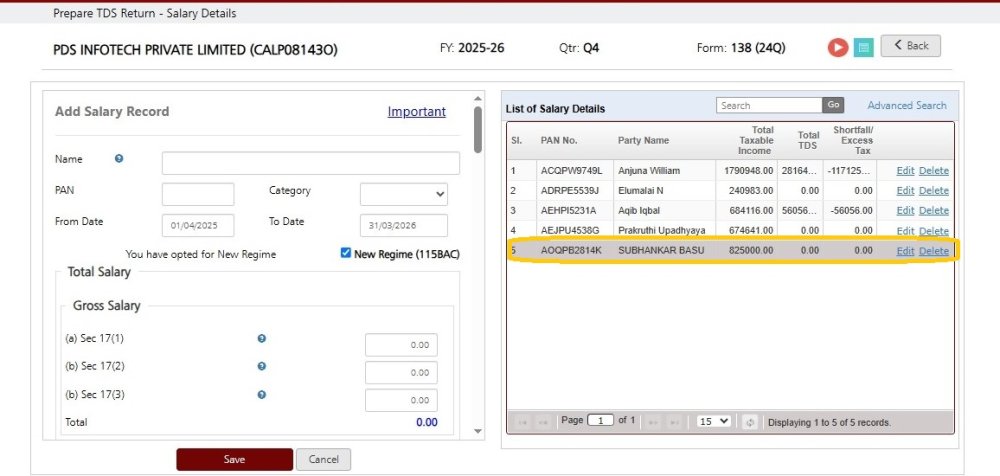Delete Elumalai N's salary record
Viewport: 1000px width, 476px height.
934,191
